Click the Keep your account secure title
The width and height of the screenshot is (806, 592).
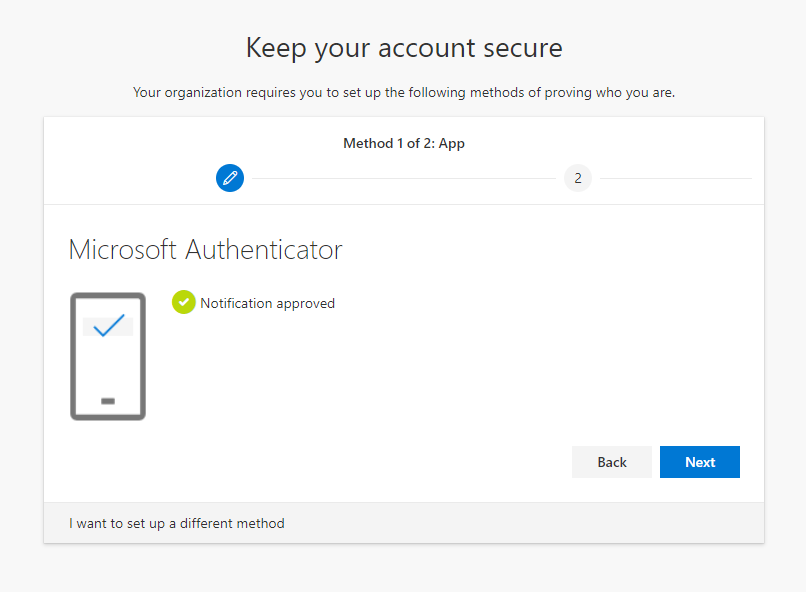point(404,48)
